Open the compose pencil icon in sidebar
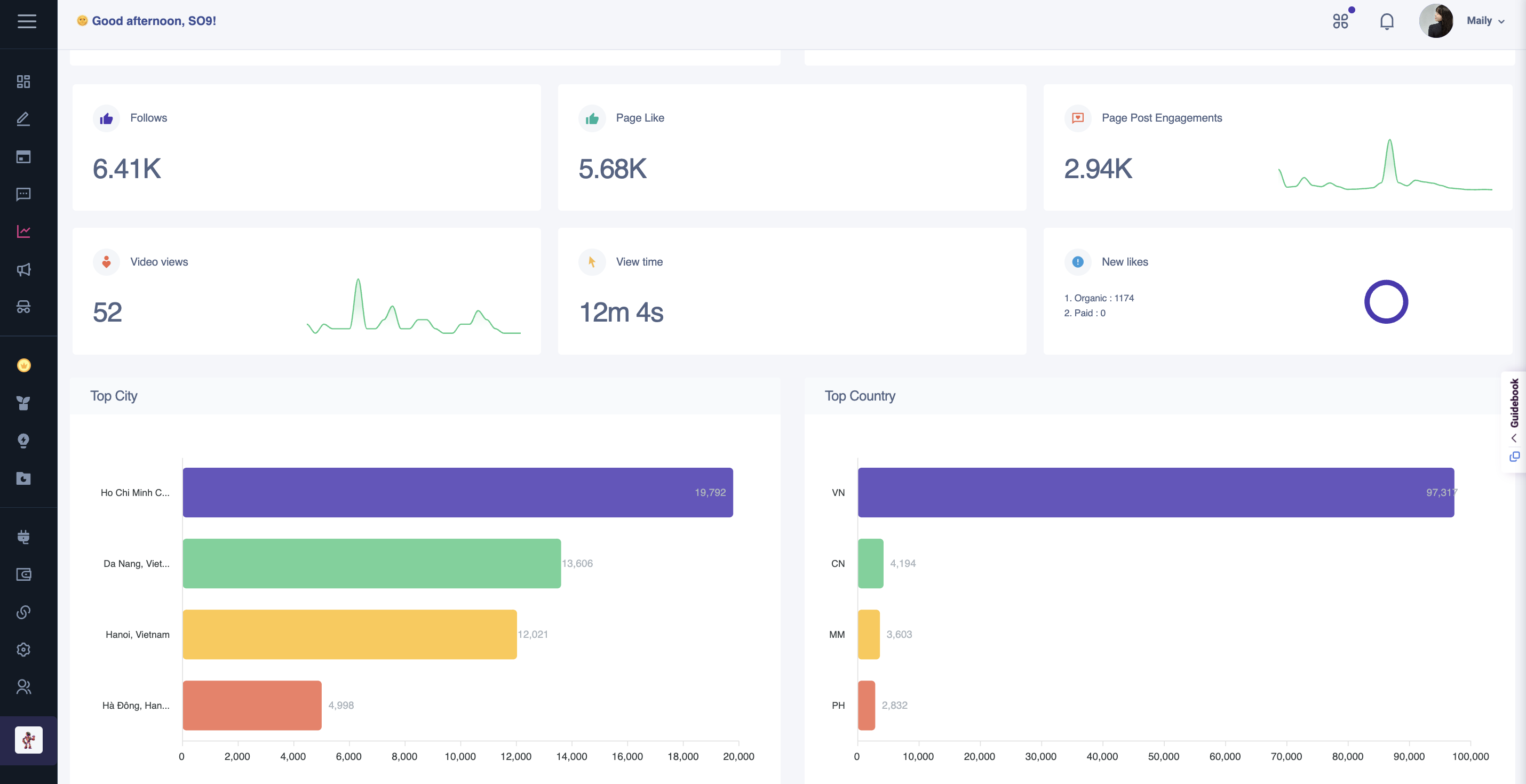The width and height of the screenshot is (1526, 784). coord(23,119)
